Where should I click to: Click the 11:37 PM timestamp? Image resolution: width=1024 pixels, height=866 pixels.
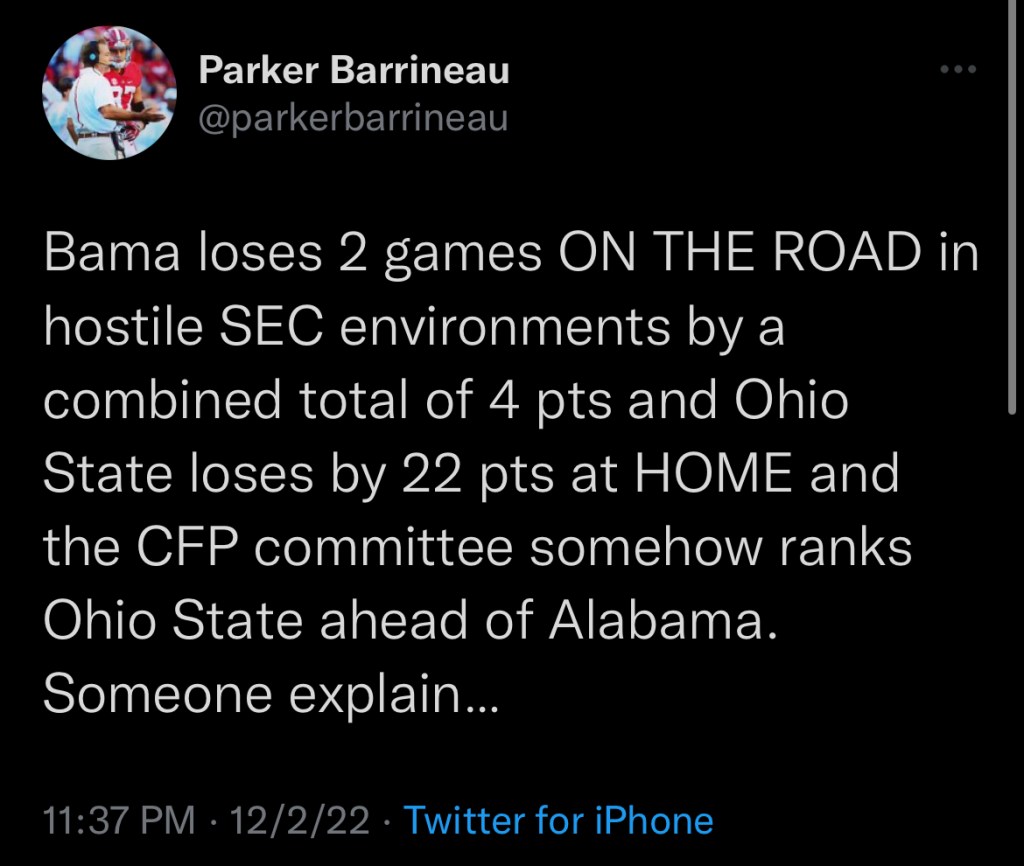120,821
